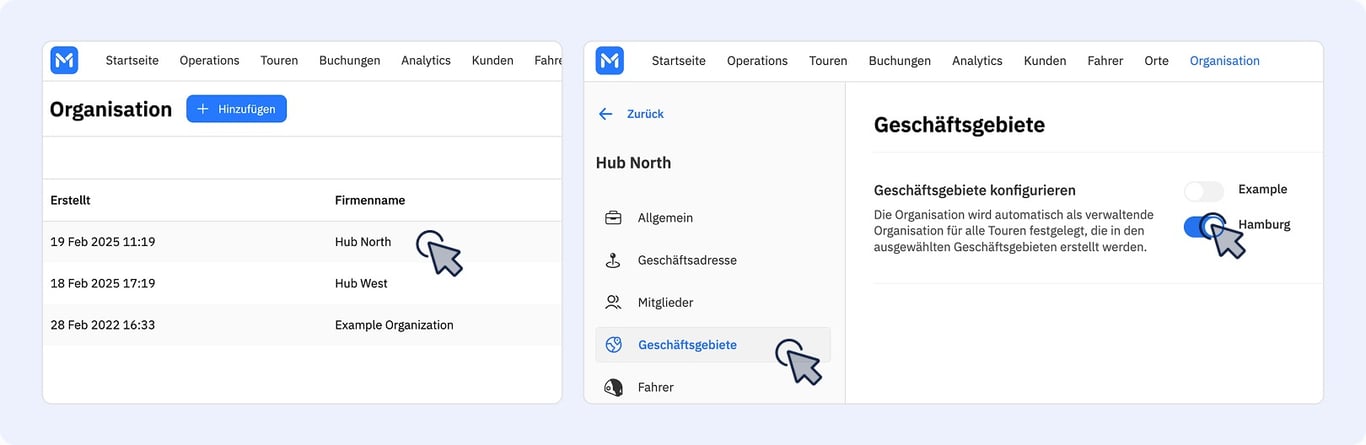This screenshot has width=1366, height=445.
Task: Click the M logo in left window
Action: pyautogui.click(x=64, y=61)
